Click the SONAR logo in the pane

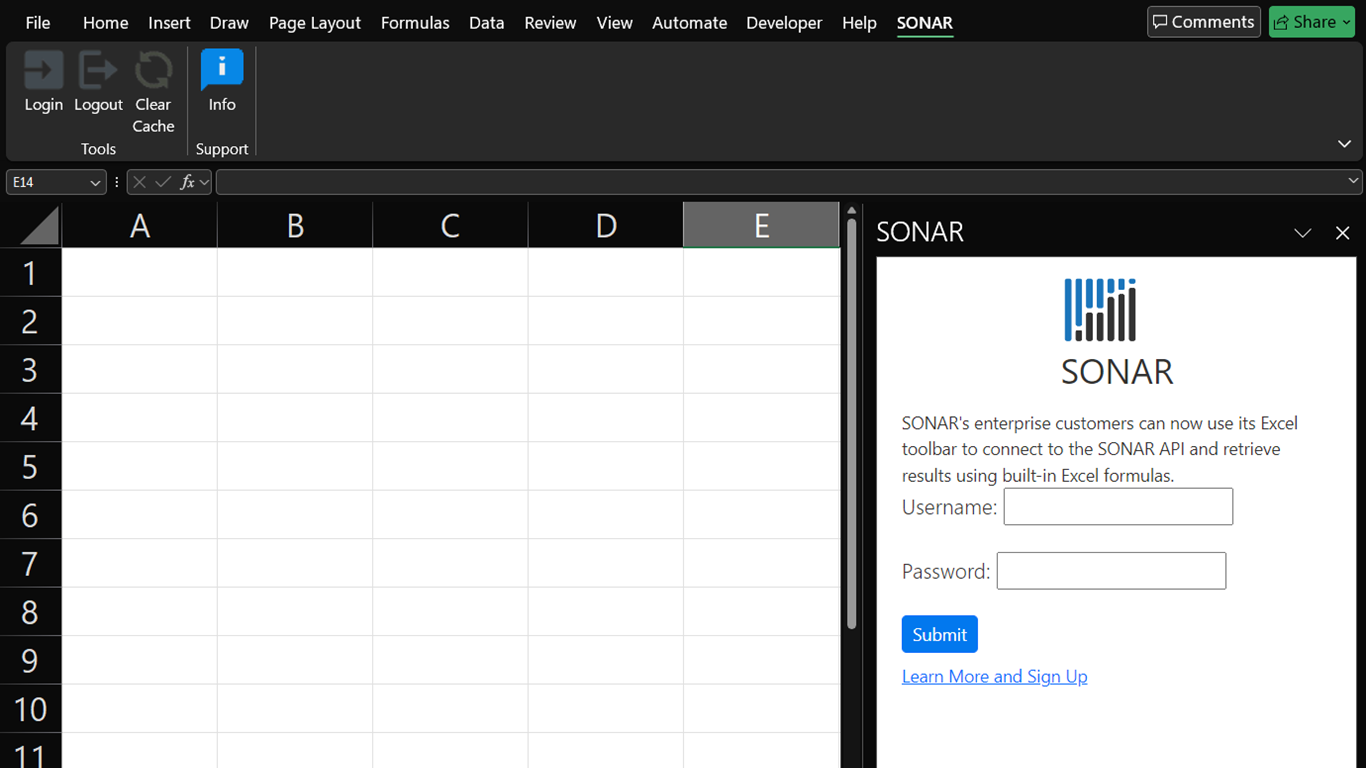coord(1101,310)
